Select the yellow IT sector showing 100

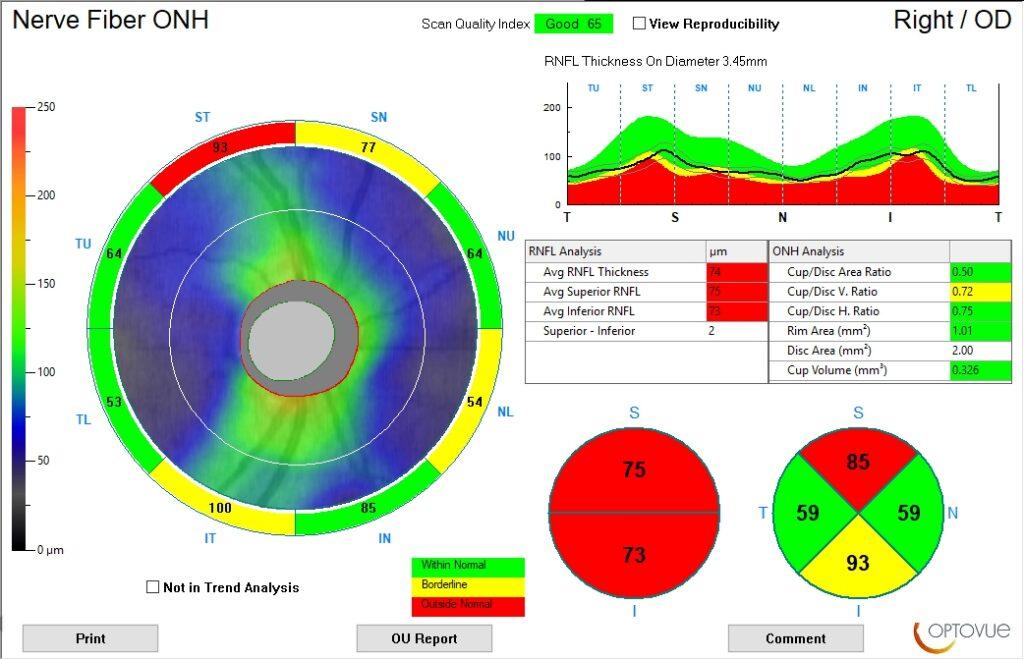[x=222, y=509]
